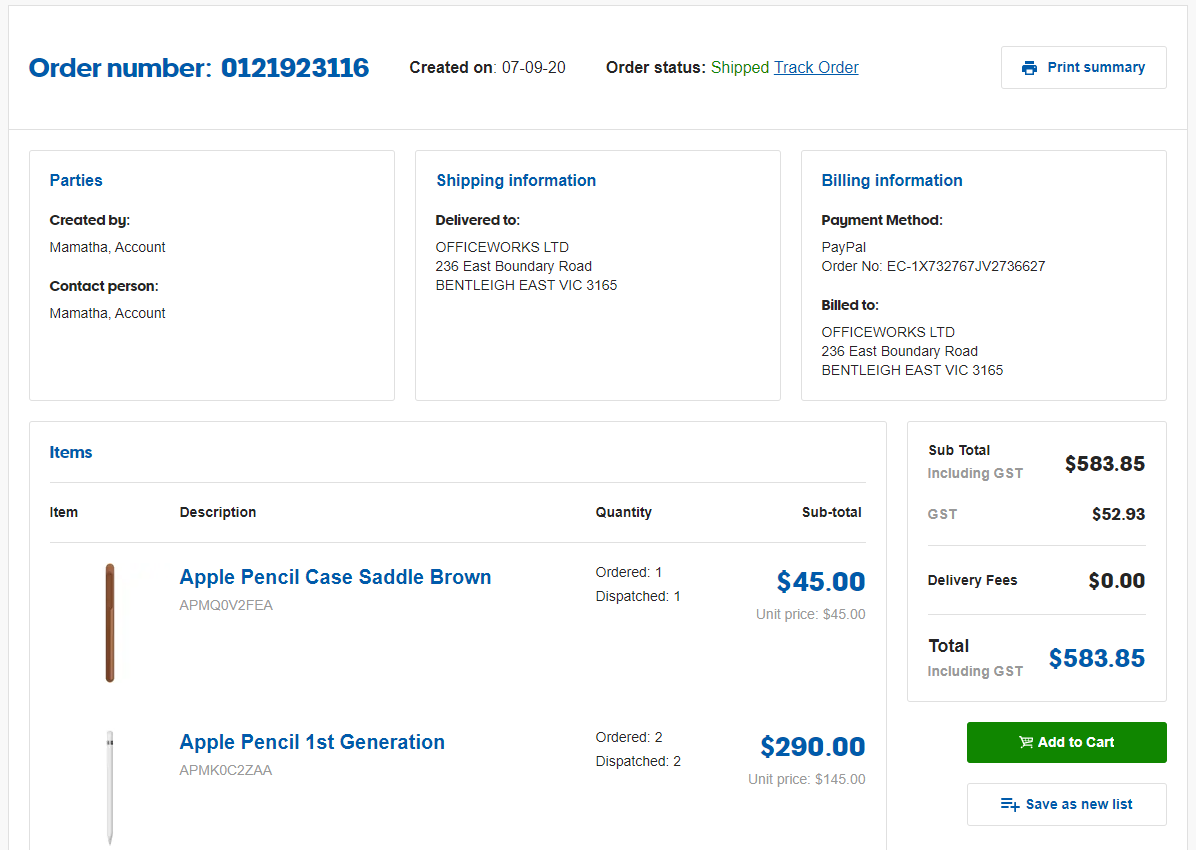Image resolution: width=1196 pixels, height=850 pixels.
Task: Click the Delivery Fees amount $0.00
Action: [1117, 581]
